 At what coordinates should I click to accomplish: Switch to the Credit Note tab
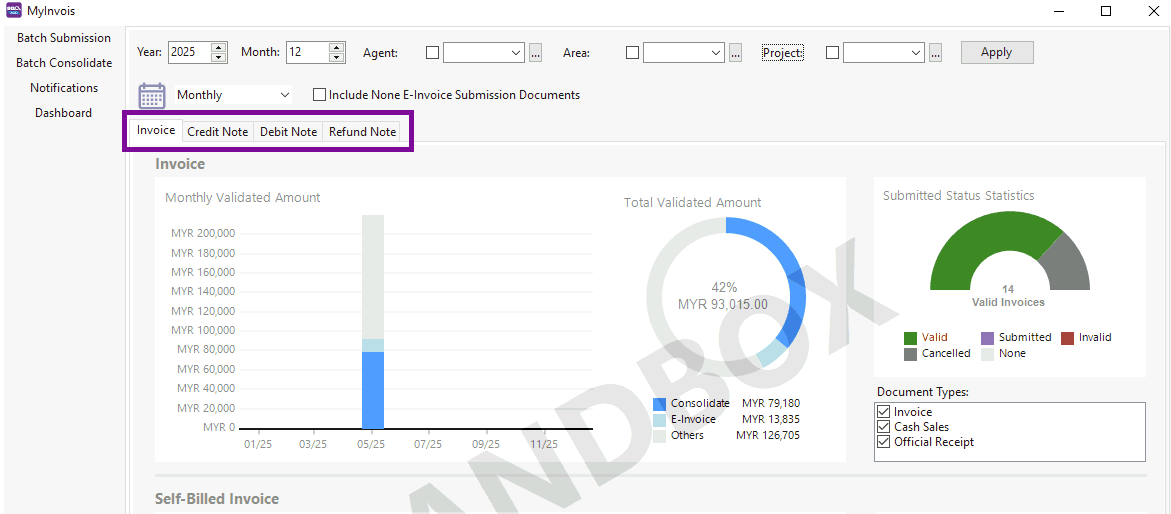(217, 132)
